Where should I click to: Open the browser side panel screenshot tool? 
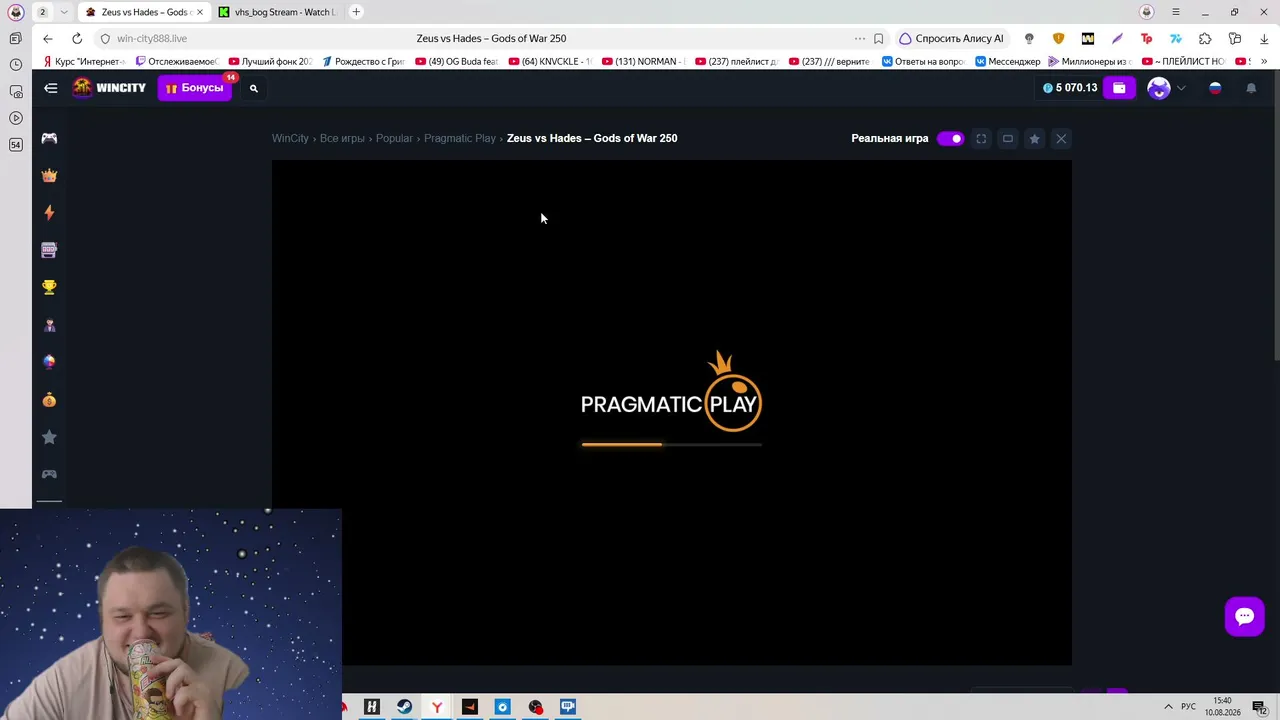click(15, 91)
